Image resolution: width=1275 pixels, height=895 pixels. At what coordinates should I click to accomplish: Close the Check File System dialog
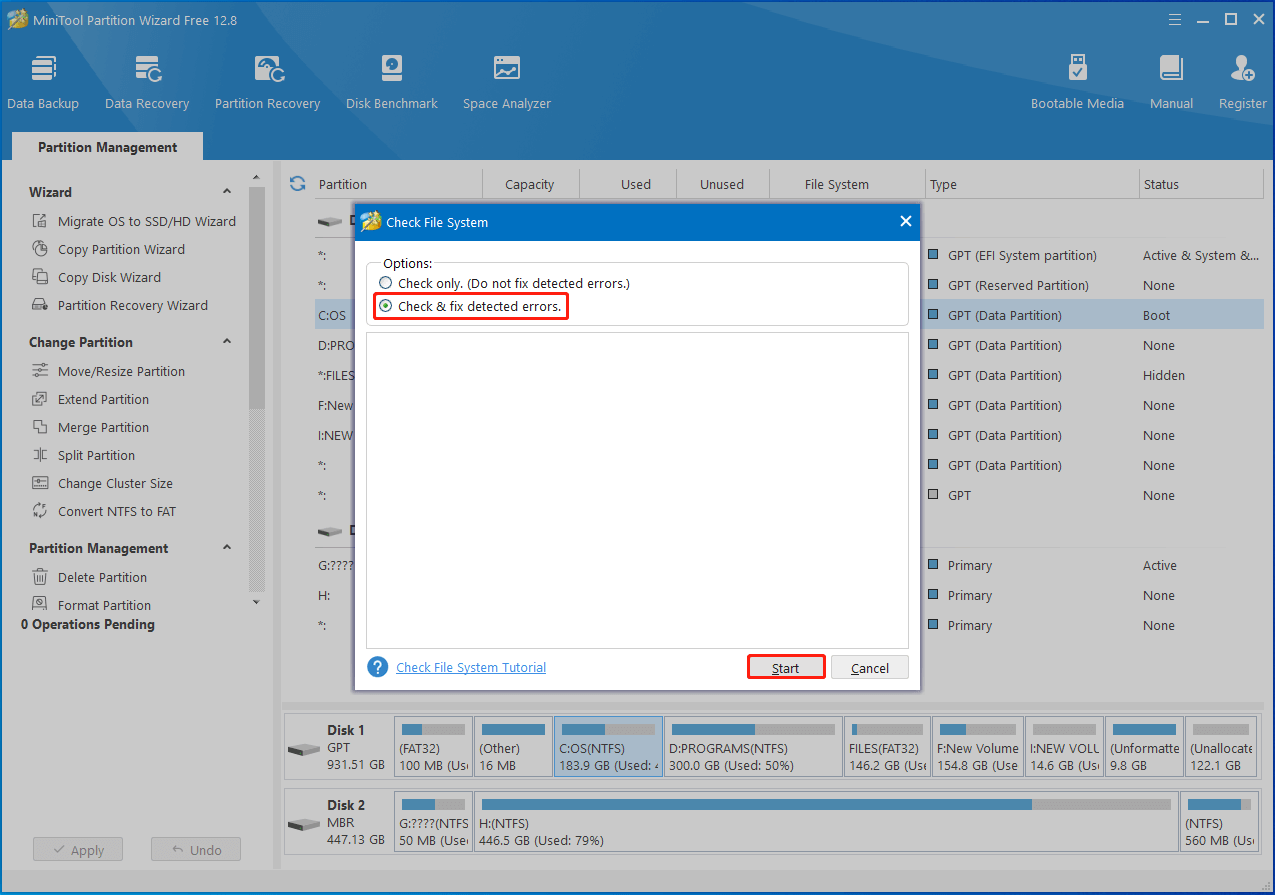[905, 221]
